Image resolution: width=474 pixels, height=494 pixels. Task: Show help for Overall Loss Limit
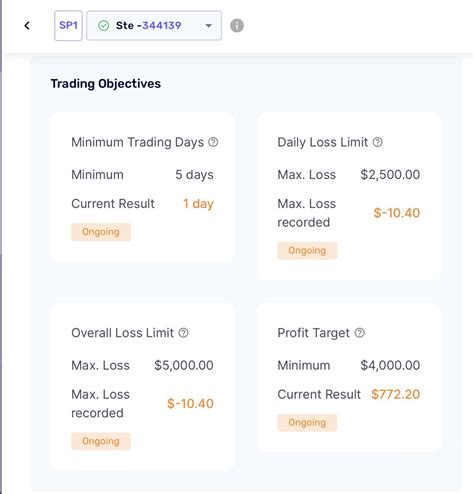[184, 333]
